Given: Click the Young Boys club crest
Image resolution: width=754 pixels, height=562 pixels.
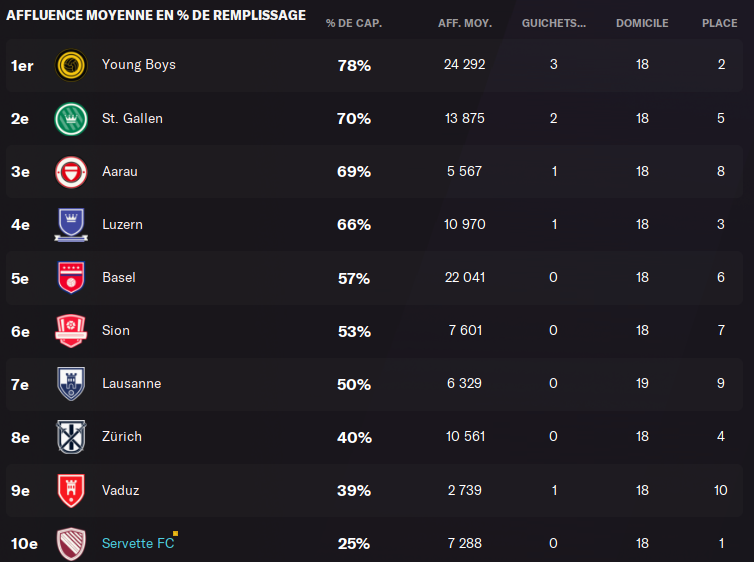Looking at the screenshot, I should (x=71, y=65).
